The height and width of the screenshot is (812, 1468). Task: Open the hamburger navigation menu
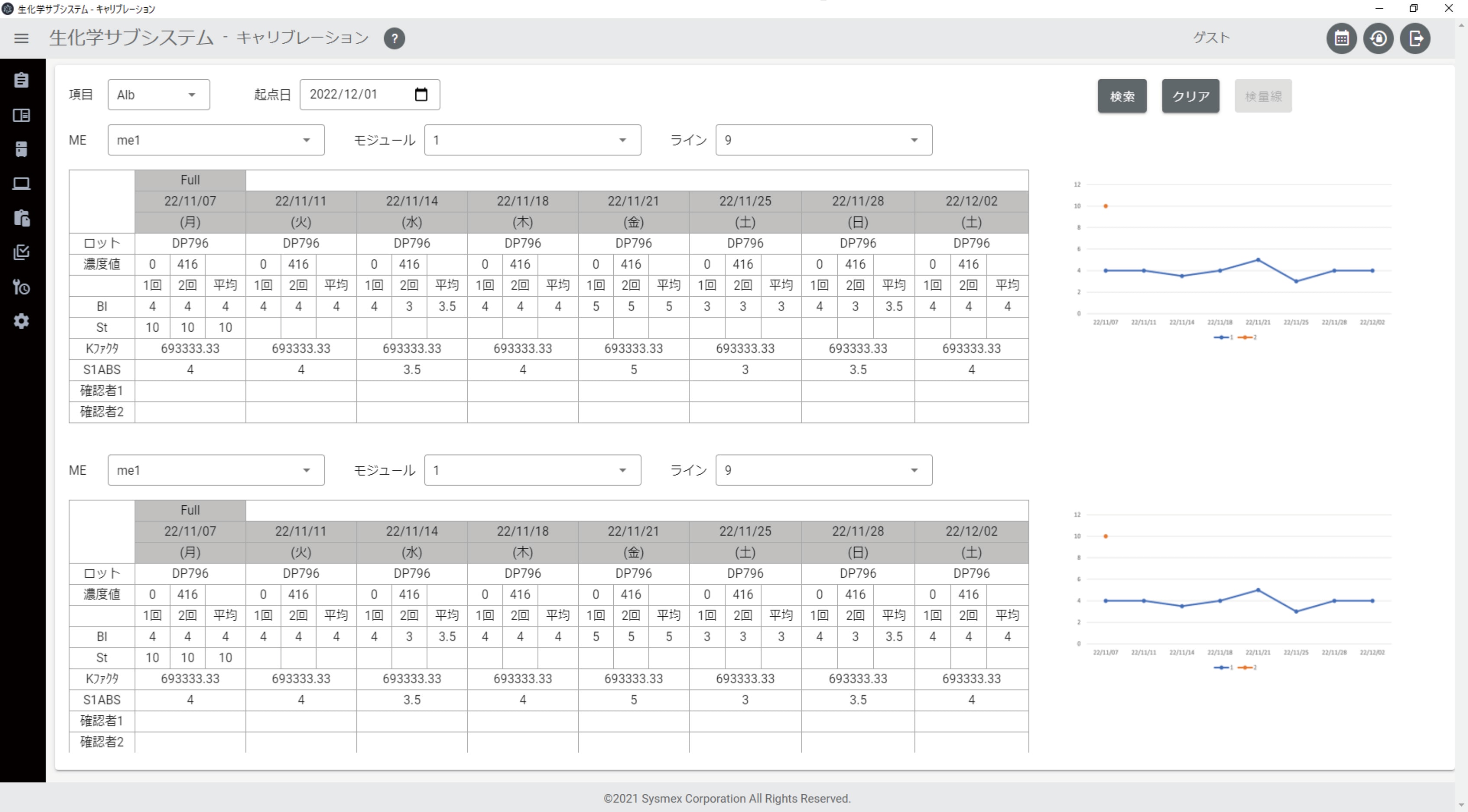coord(21,38)
